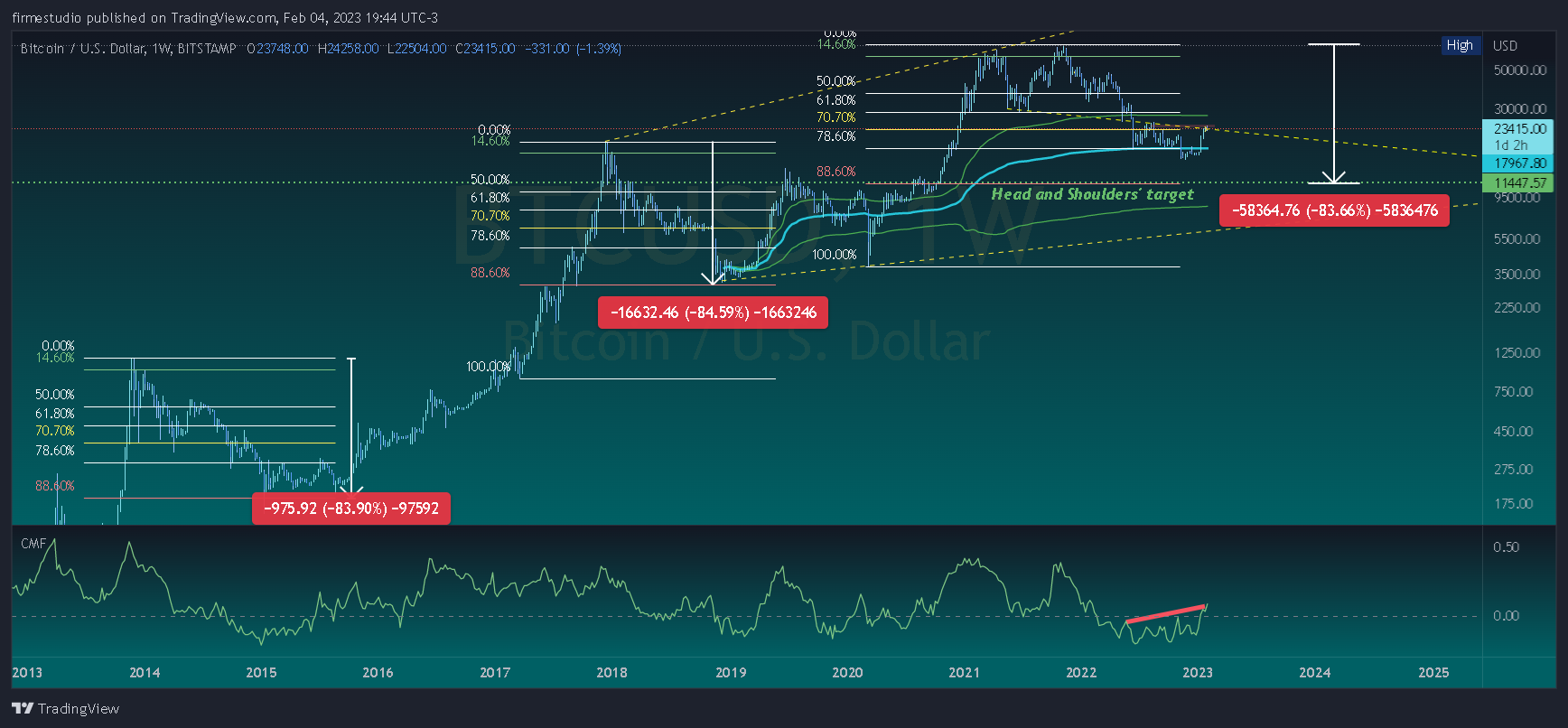Click the 2018 time axis label
The height and width of the screenshot is (728, 1568).
pos(611,672)
